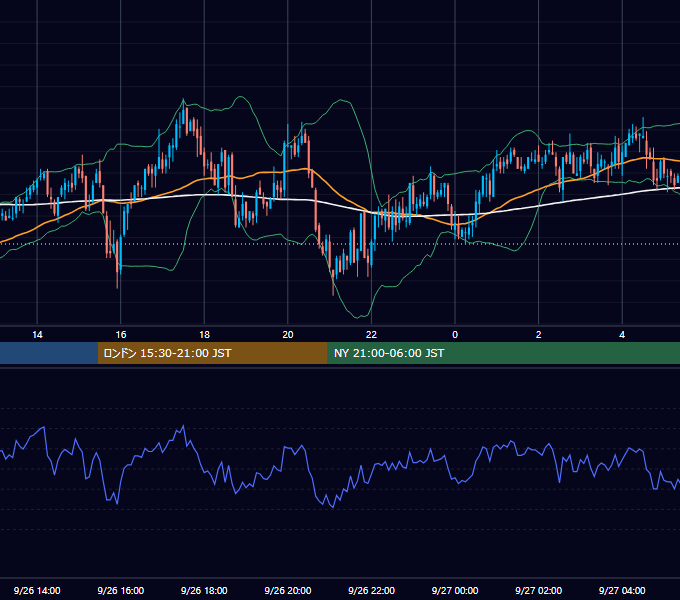Screen dimensions: 680x600
Task: Select the hour label 4 on the price chart axis
Action: [x=622, y=335]
